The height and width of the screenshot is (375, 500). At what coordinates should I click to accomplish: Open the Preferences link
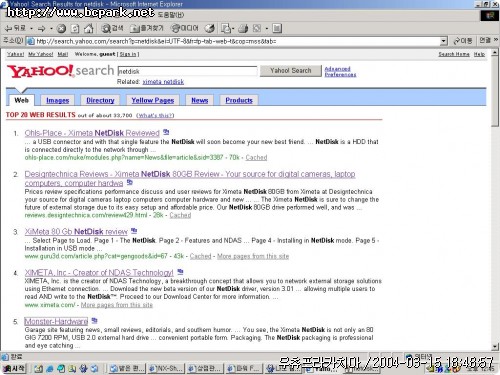pos(340,75)
